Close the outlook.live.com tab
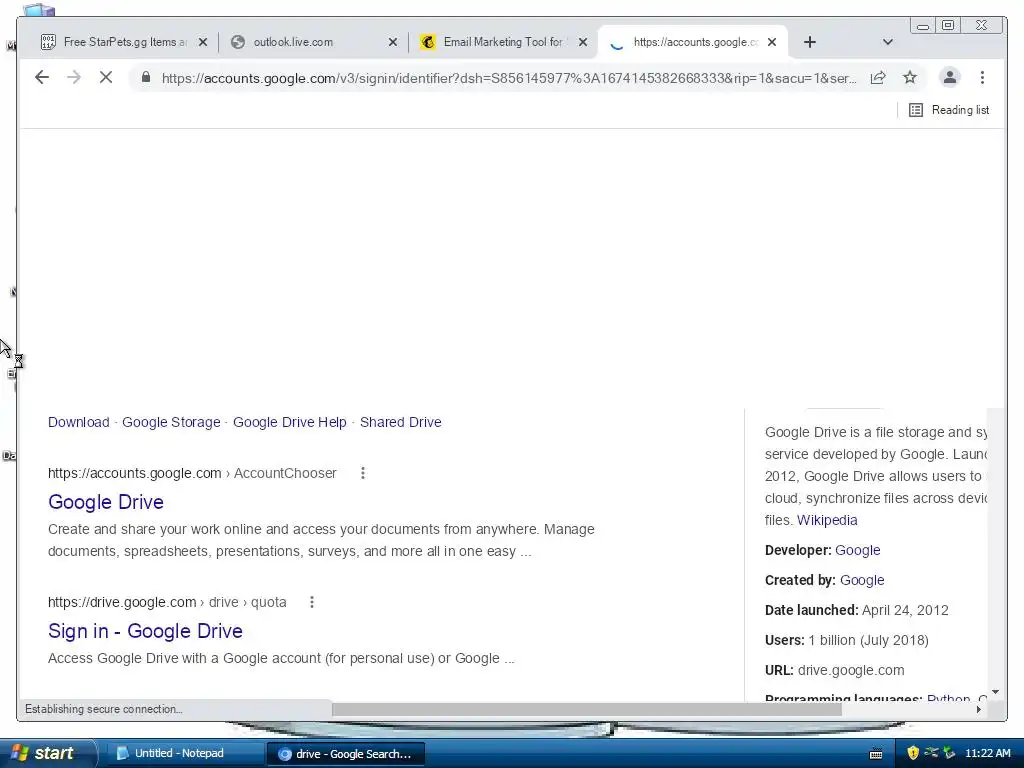This screenshot has width=1024, height=768. (392, 42)
